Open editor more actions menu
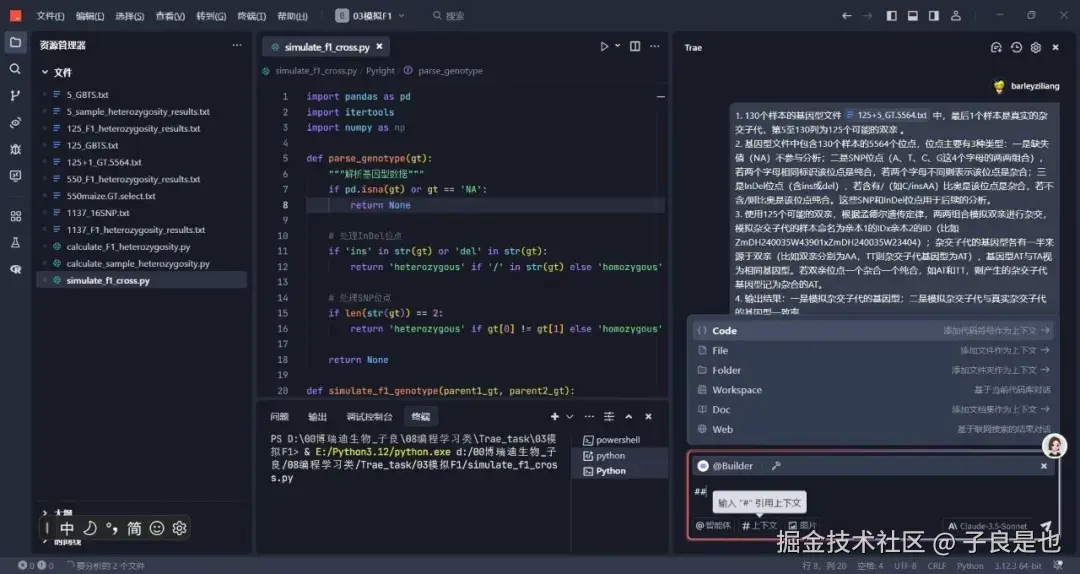This screenshot has height=574, width=1080. [x=654, y=46]
